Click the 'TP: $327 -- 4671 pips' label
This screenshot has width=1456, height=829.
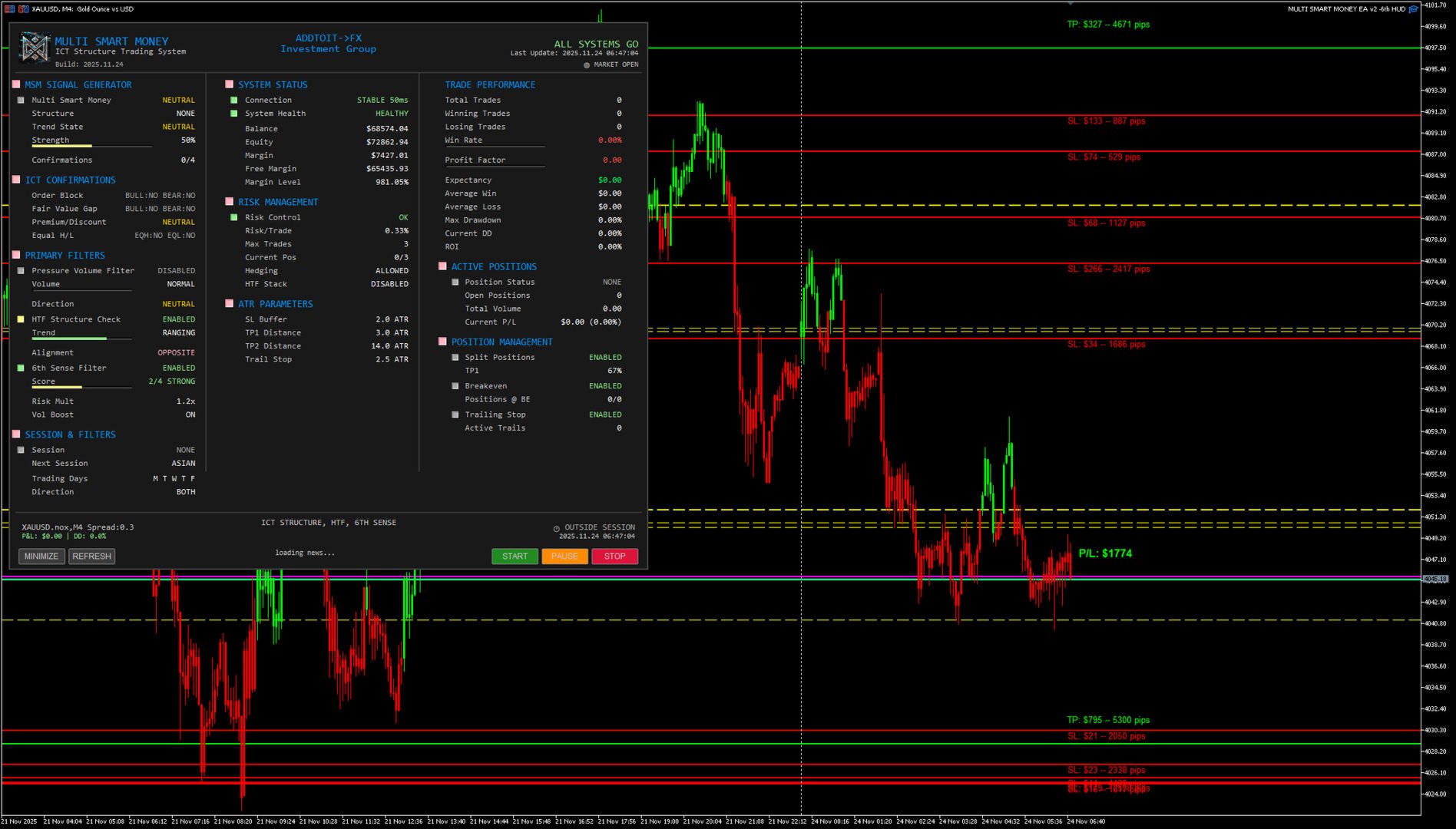tap(1108, 25)
